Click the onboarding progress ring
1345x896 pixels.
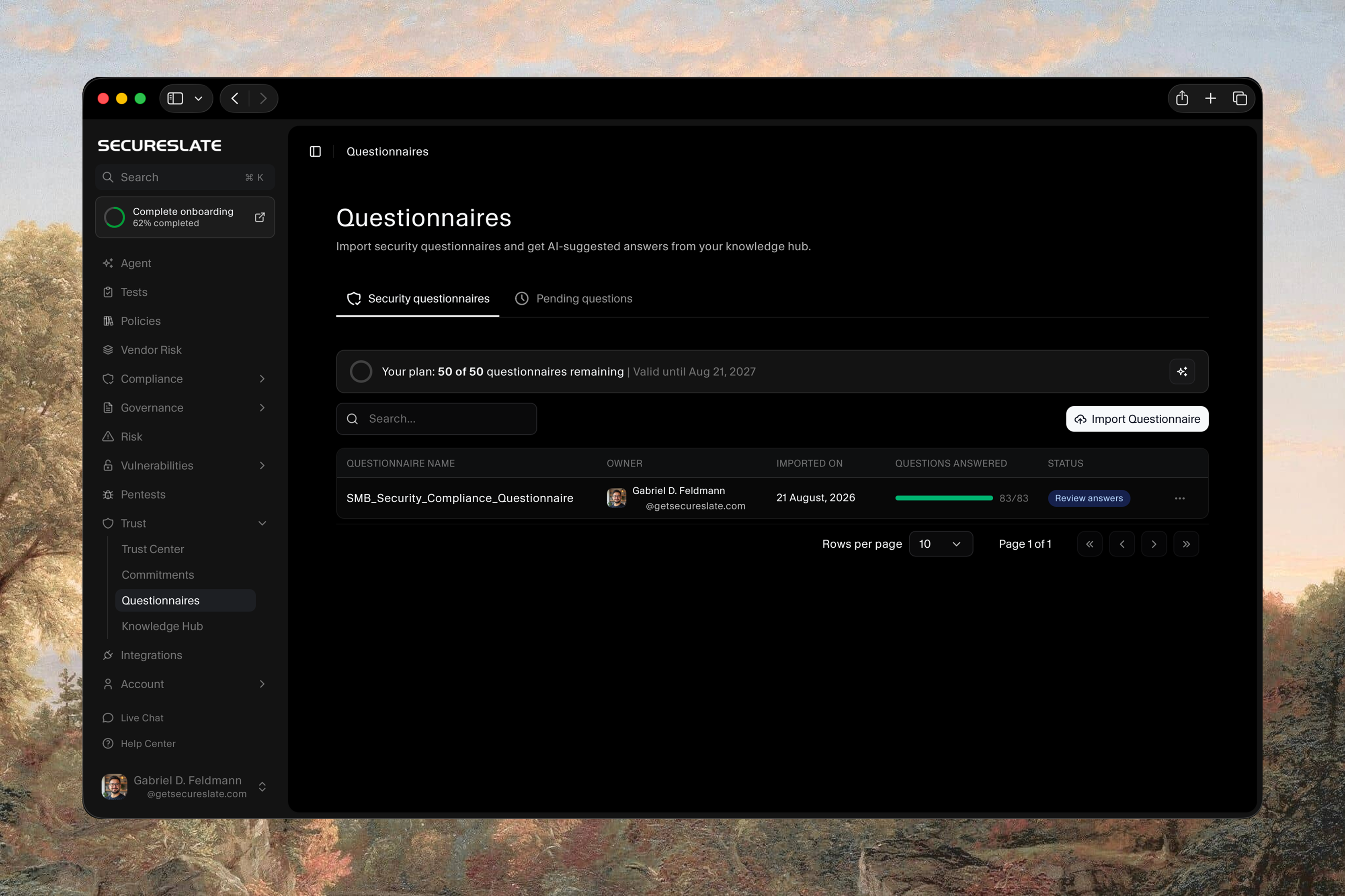coord(114,217)
